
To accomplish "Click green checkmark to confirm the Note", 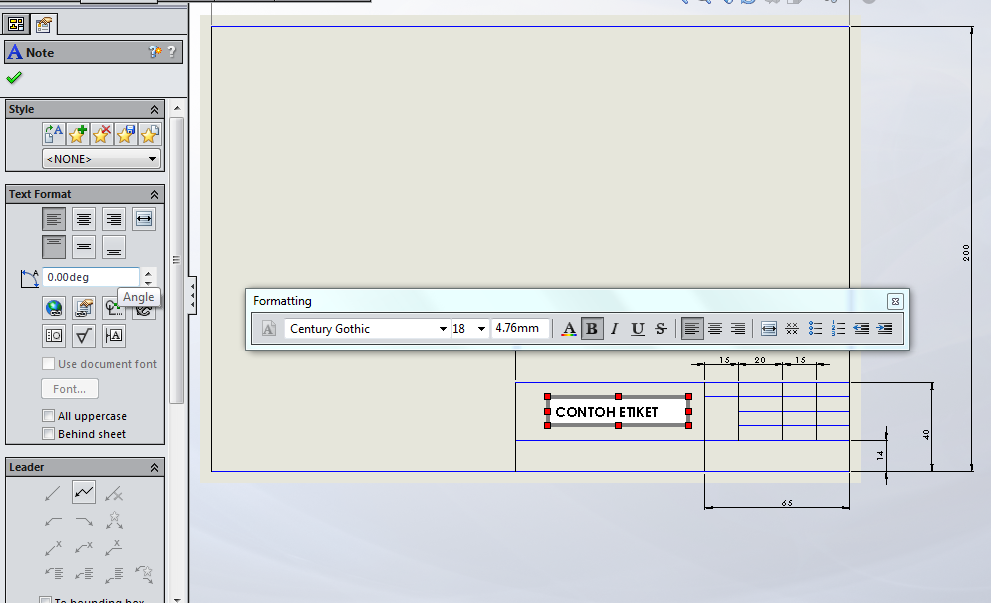I will [13, 77].
